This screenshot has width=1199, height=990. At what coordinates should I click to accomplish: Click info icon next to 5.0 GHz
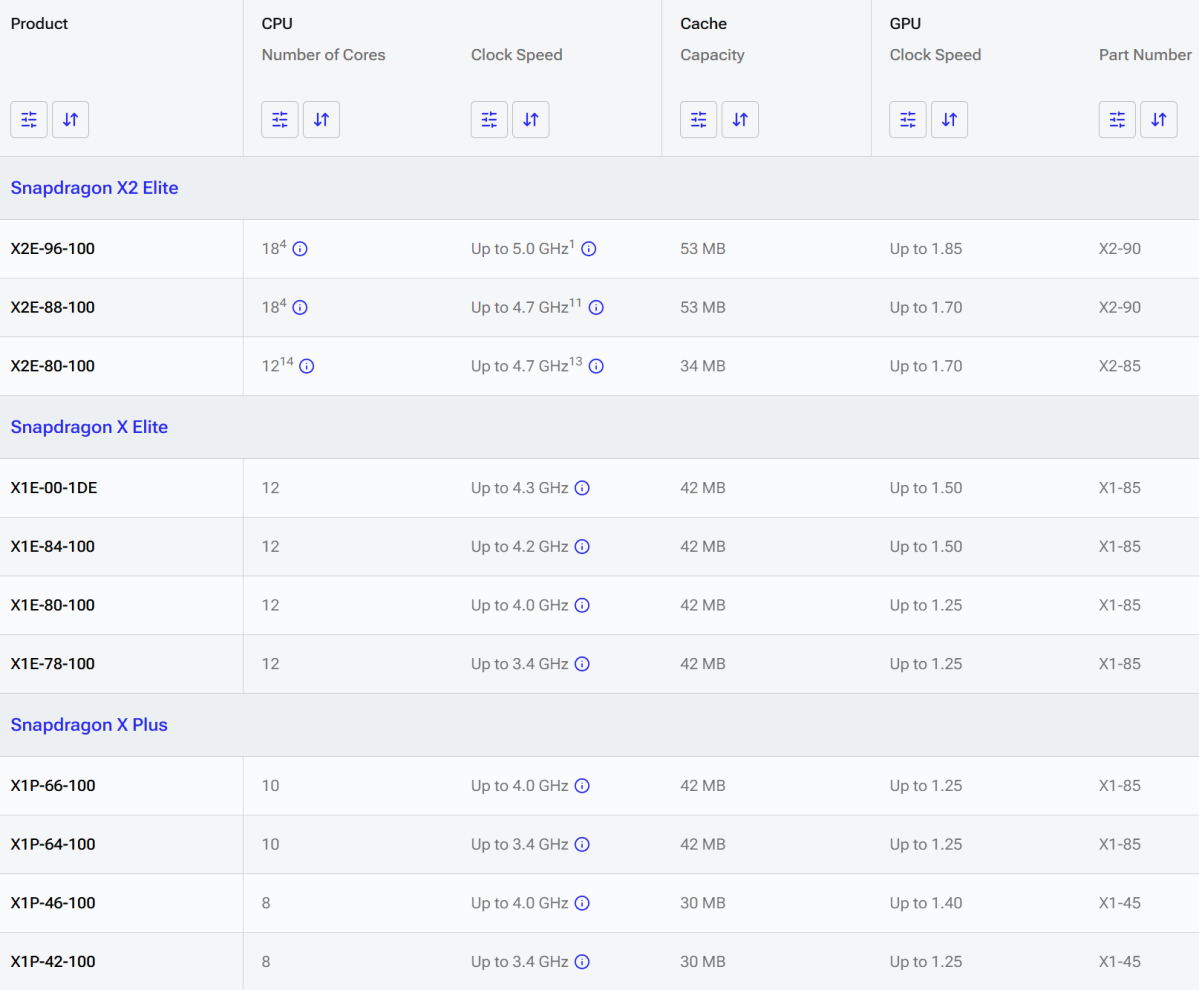tap(589, 249)
